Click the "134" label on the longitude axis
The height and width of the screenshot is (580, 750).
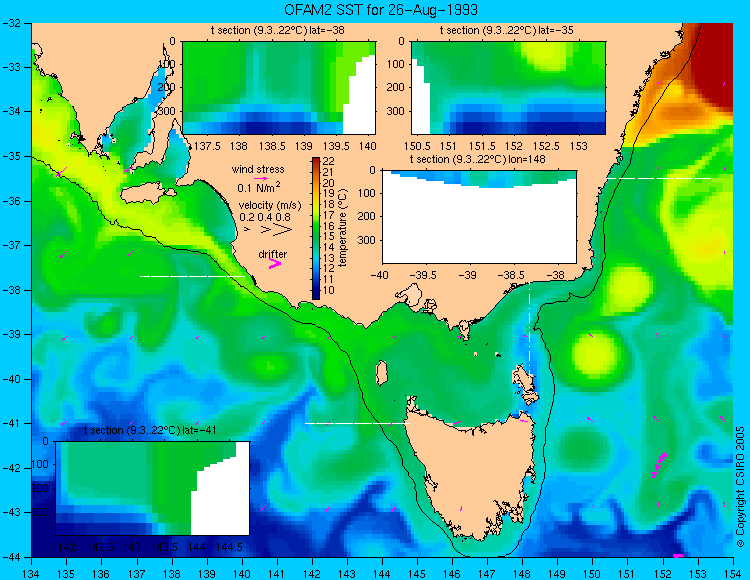pos(32,574)
